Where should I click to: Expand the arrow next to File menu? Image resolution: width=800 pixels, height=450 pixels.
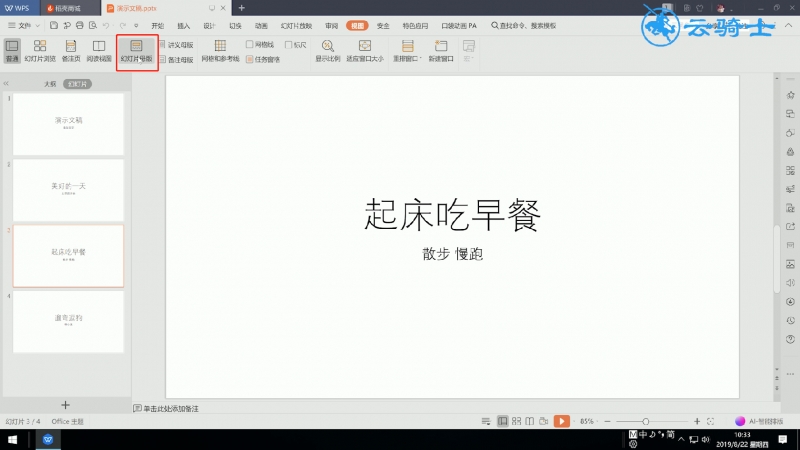[x=37, y=26]
